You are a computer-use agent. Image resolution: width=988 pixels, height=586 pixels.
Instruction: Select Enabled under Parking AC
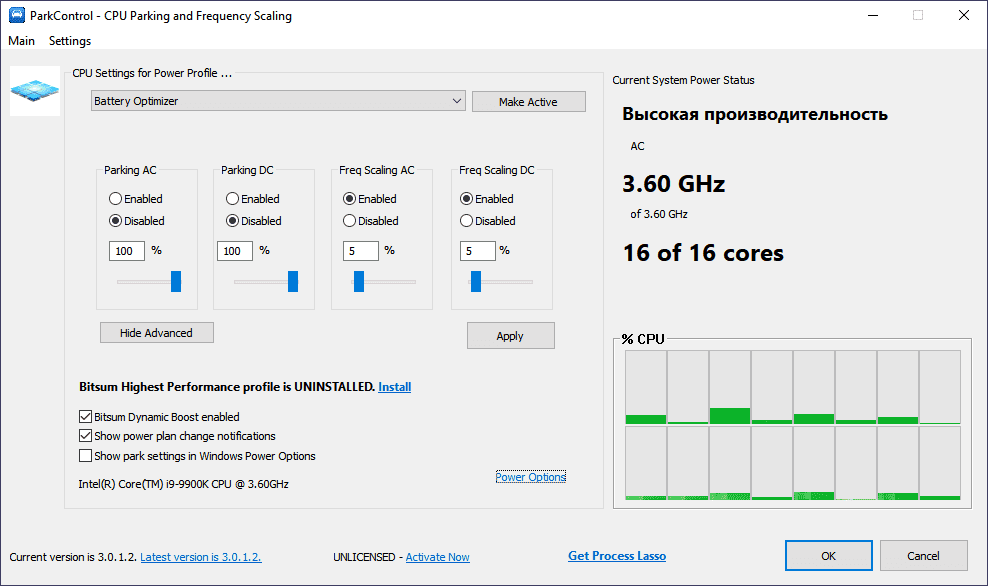pyautogui.click(x=135, y=198)
